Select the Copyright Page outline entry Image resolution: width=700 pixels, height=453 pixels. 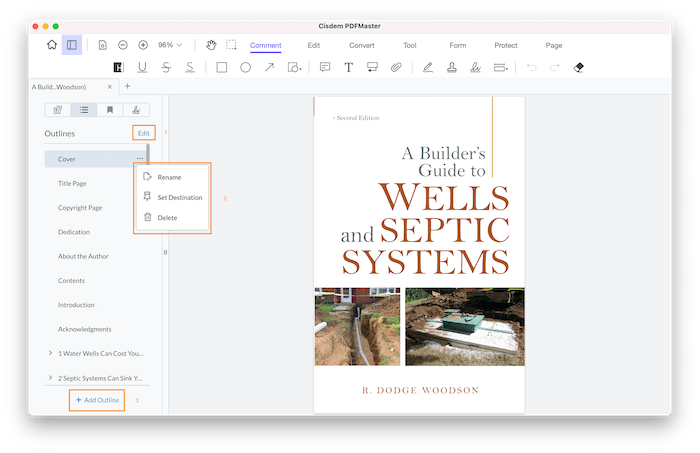(x=80, y=208)
